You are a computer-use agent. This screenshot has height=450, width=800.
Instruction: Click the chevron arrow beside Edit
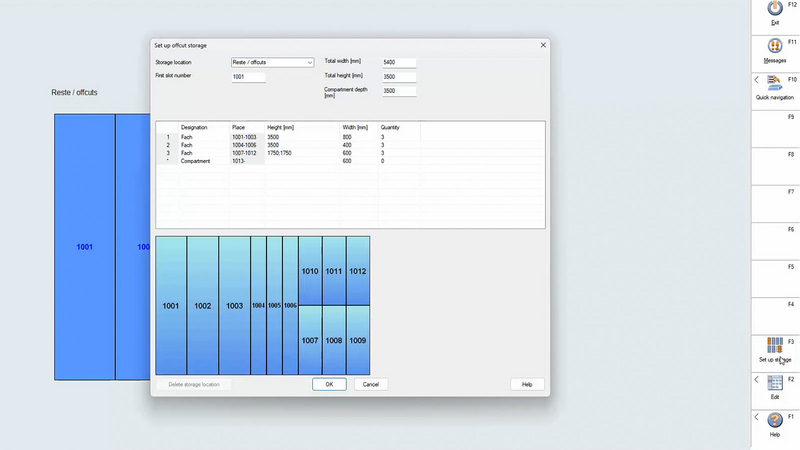click(757, 380)
